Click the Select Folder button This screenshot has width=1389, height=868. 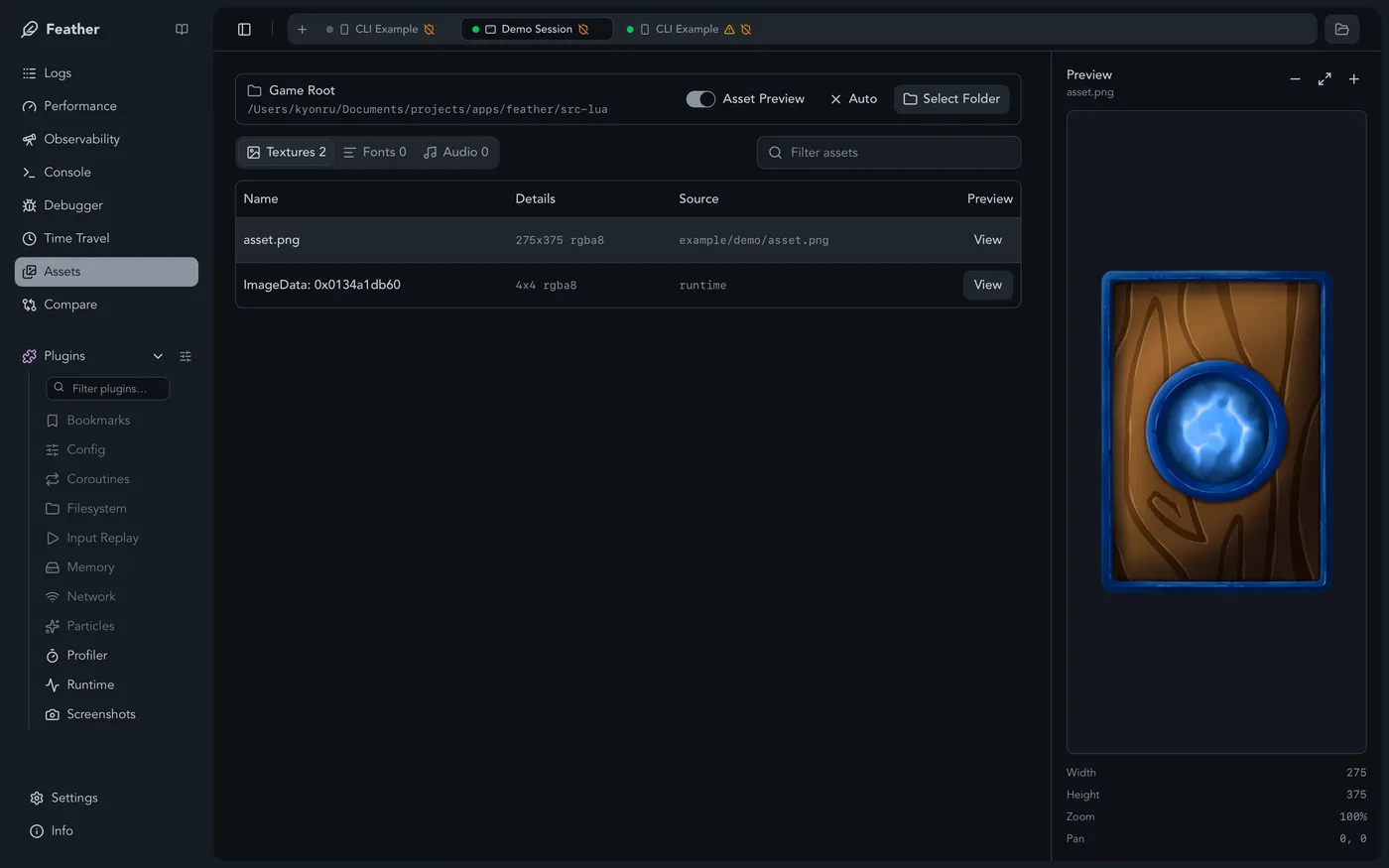[951, 99]
